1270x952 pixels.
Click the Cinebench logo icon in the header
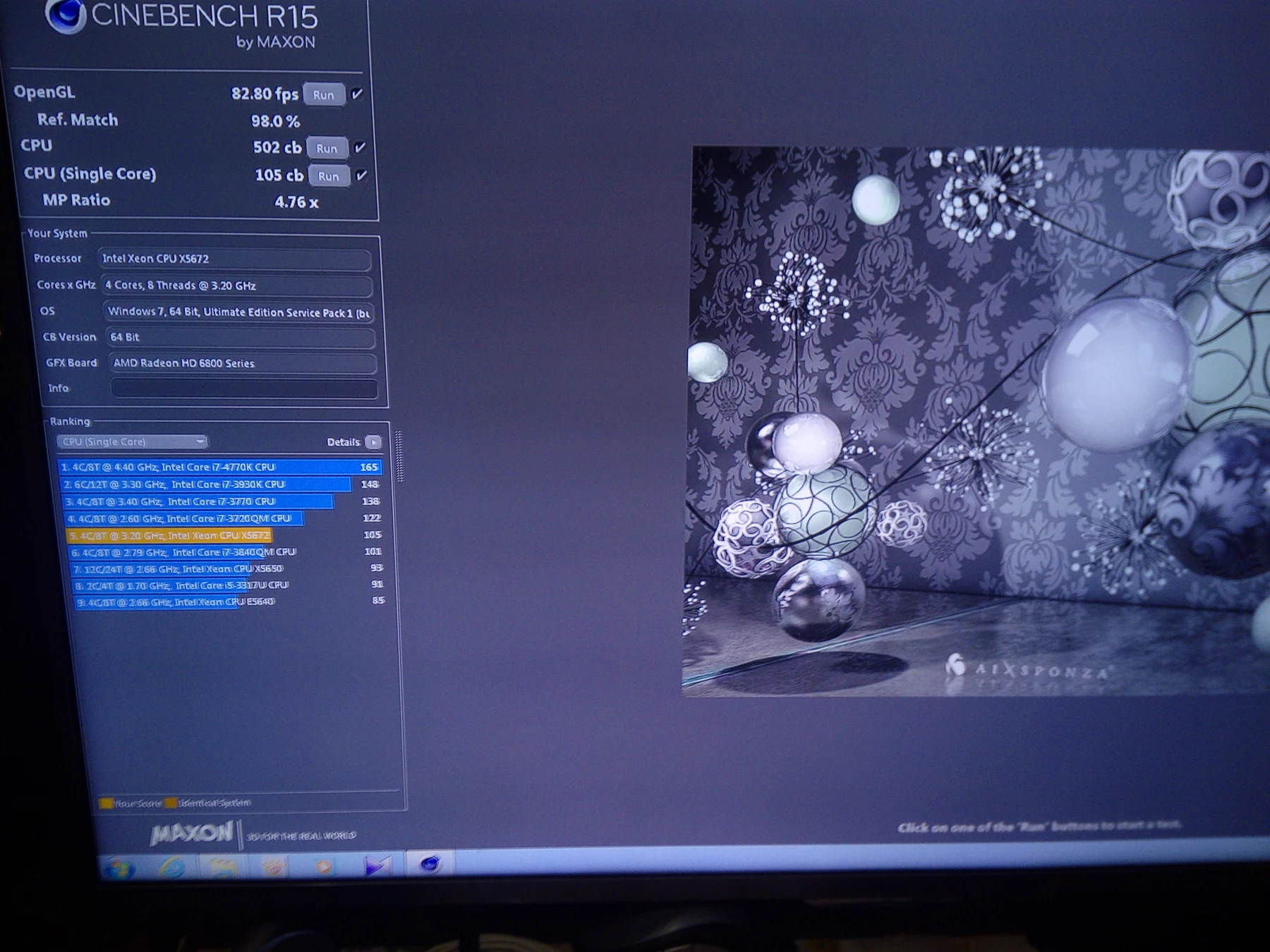click(x=66, y=16)
